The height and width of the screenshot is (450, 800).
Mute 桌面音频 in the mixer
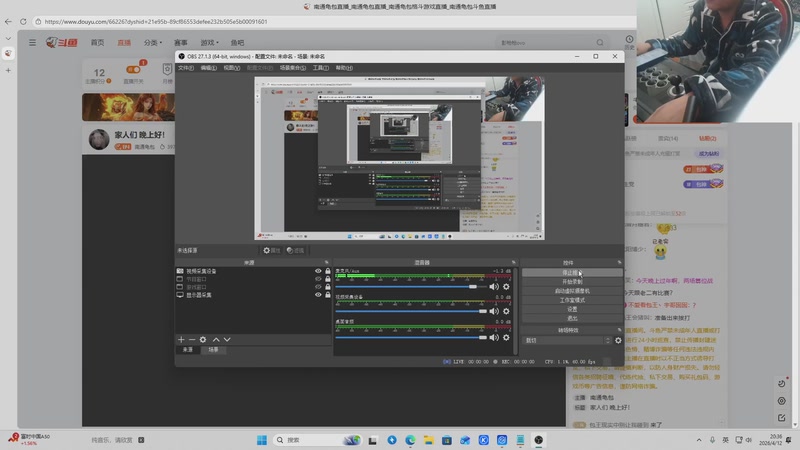point(494,337)
